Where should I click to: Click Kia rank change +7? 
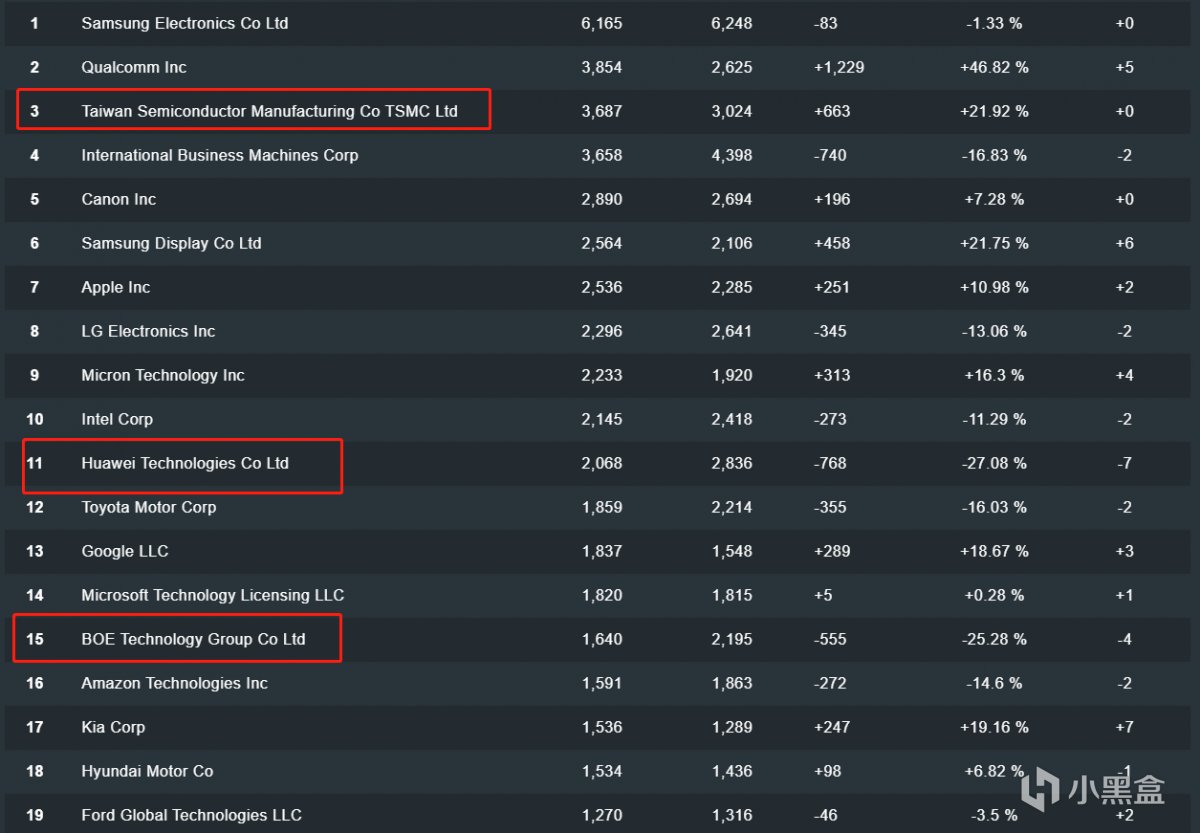pos(1125,727)
